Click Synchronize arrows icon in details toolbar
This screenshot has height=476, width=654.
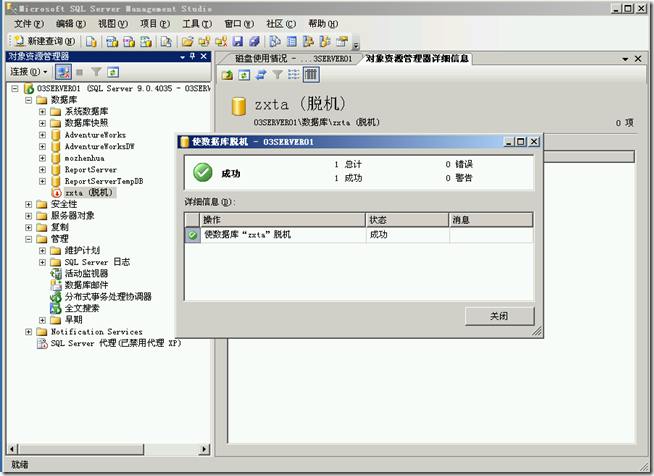click(261, 75)
